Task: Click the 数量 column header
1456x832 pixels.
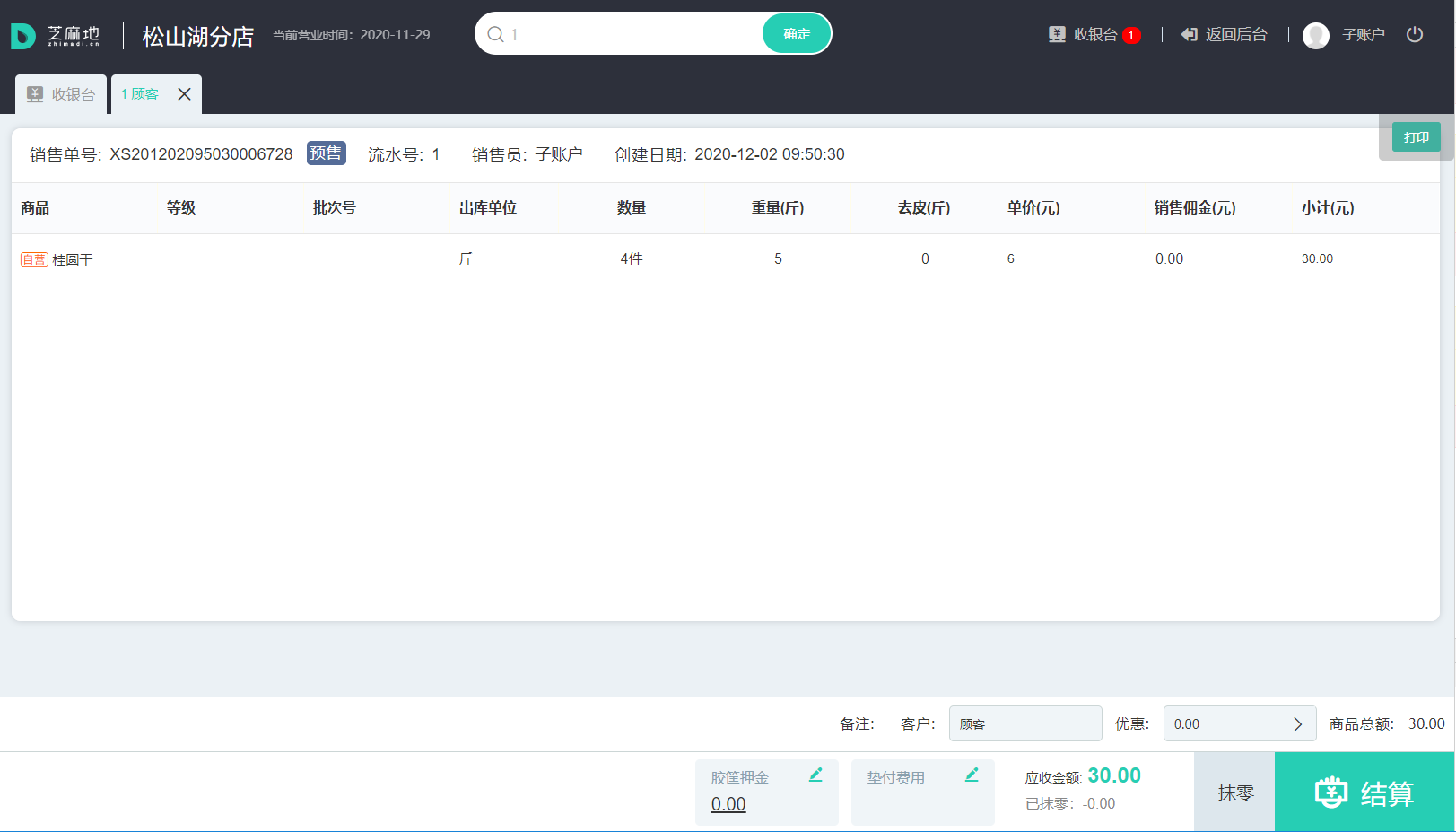Action: point(632,207)
